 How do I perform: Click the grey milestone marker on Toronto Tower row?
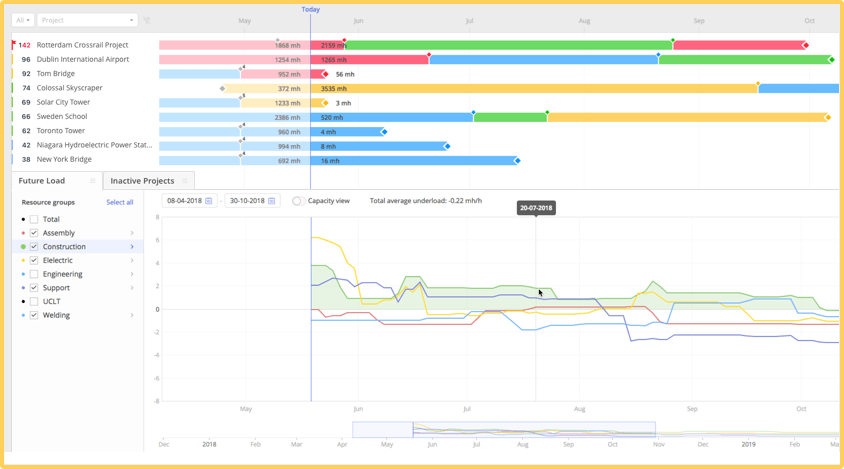click(241, 127)
